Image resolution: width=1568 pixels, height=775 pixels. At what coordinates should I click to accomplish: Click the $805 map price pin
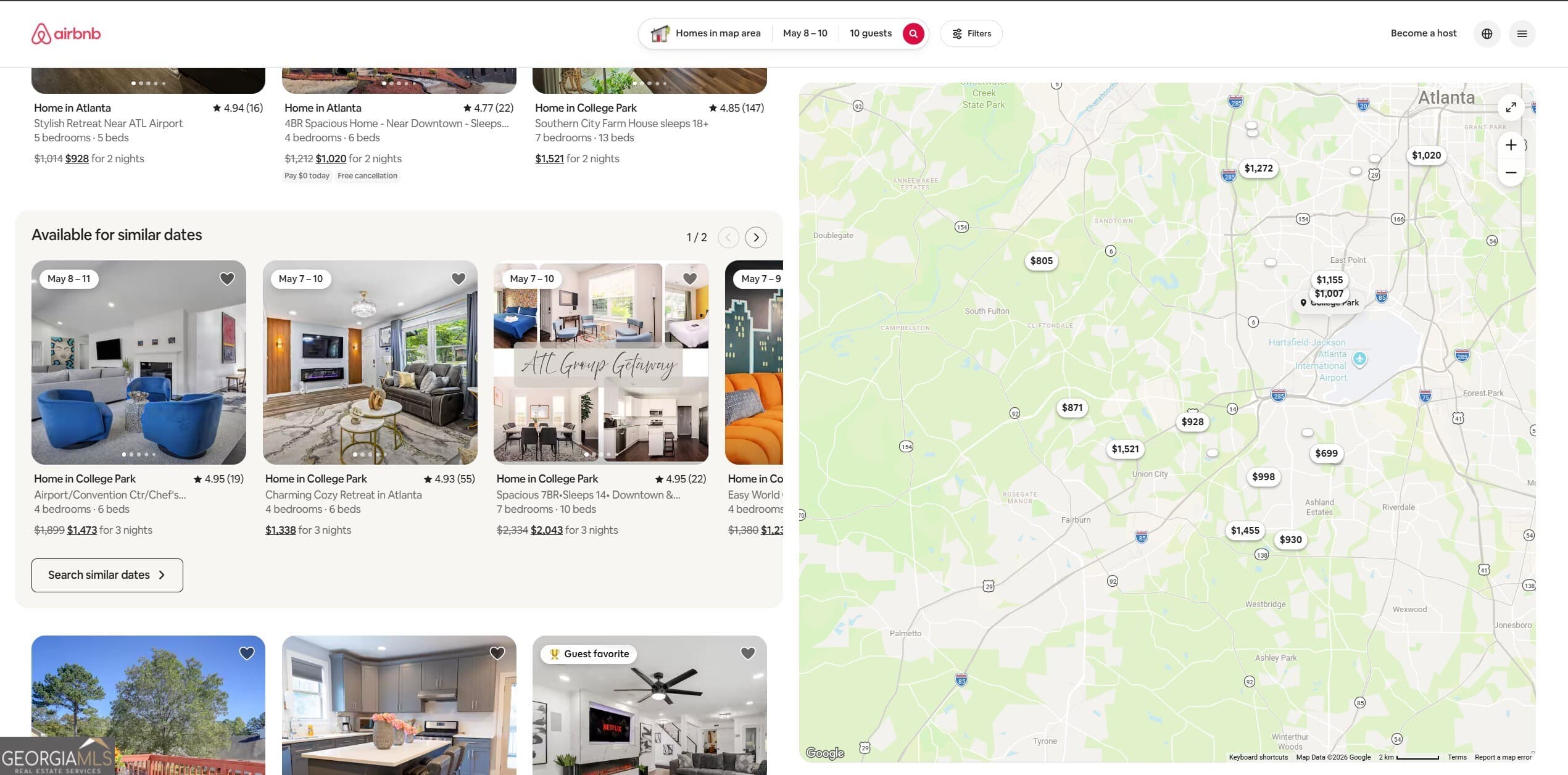click(x=1041, y=261)
